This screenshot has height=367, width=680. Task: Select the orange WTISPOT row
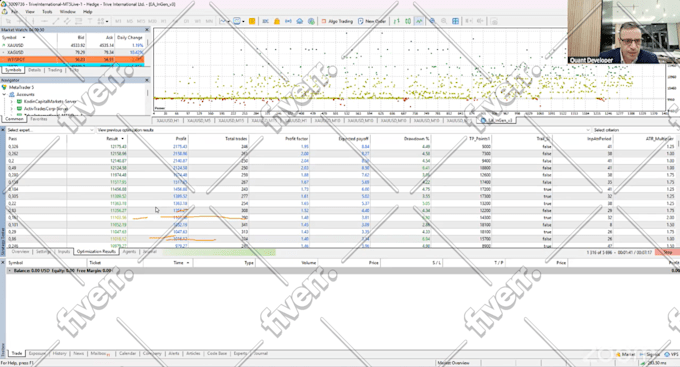[x=72, y=59]
